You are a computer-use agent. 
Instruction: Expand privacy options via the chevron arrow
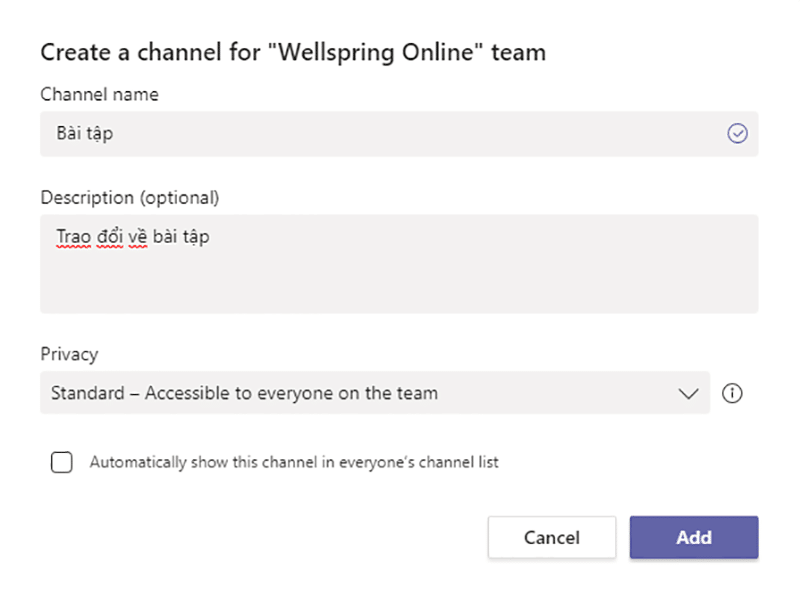(688, 393)
